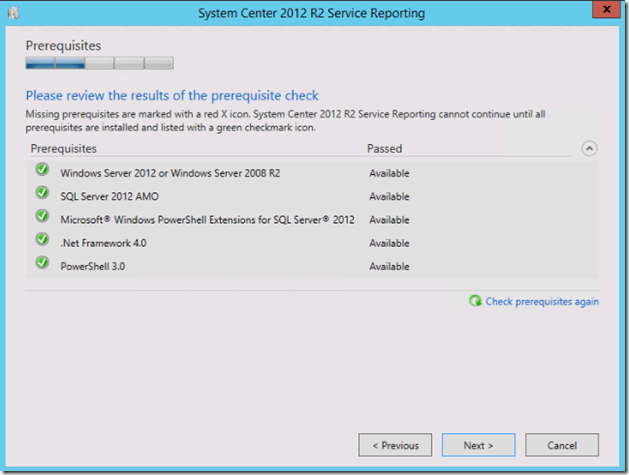Click green checkmark beside Windows Server 2012

tap(42, 170)
